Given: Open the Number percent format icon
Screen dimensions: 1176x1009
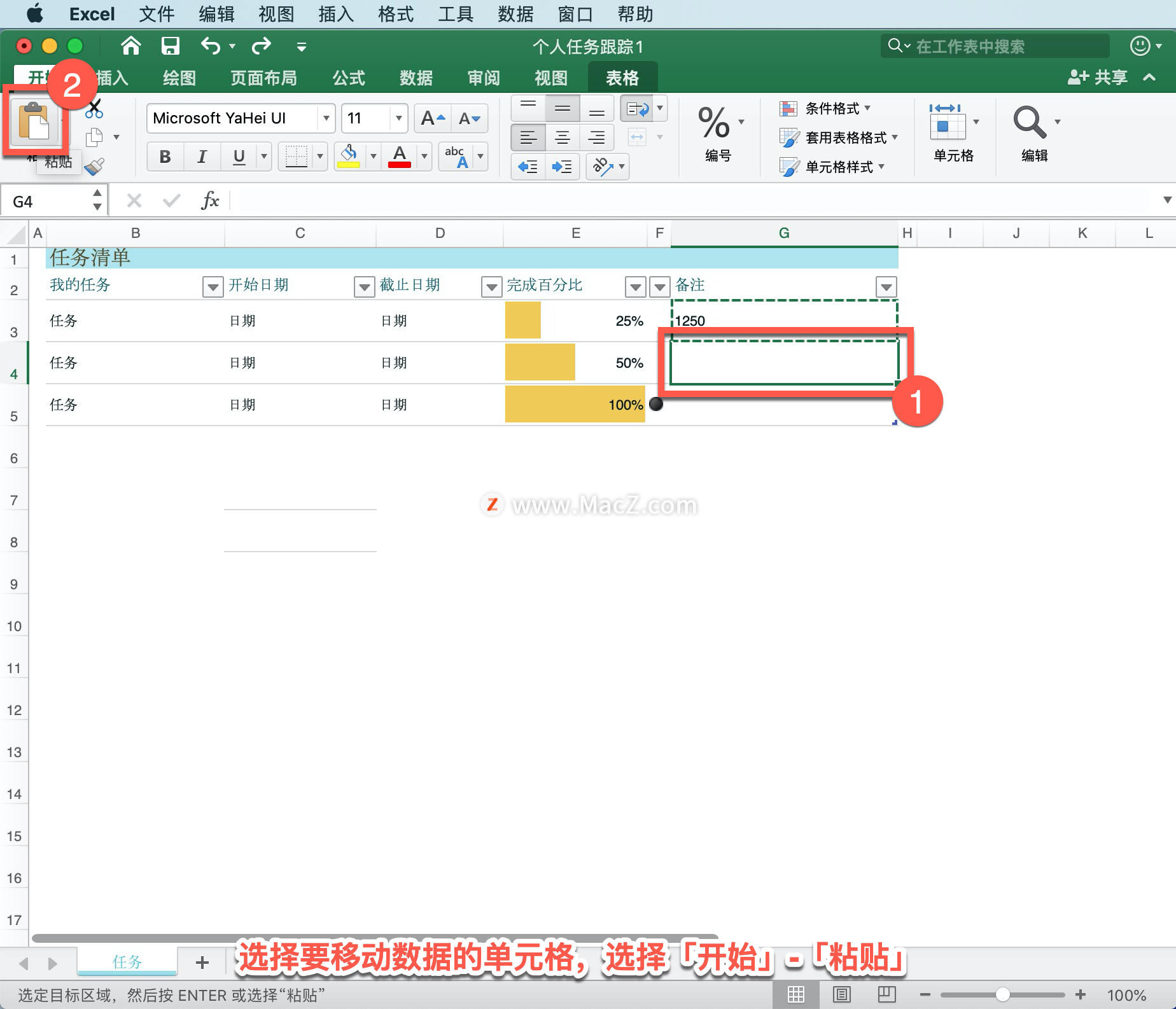Looking at the screenshot, I should 714,122.
